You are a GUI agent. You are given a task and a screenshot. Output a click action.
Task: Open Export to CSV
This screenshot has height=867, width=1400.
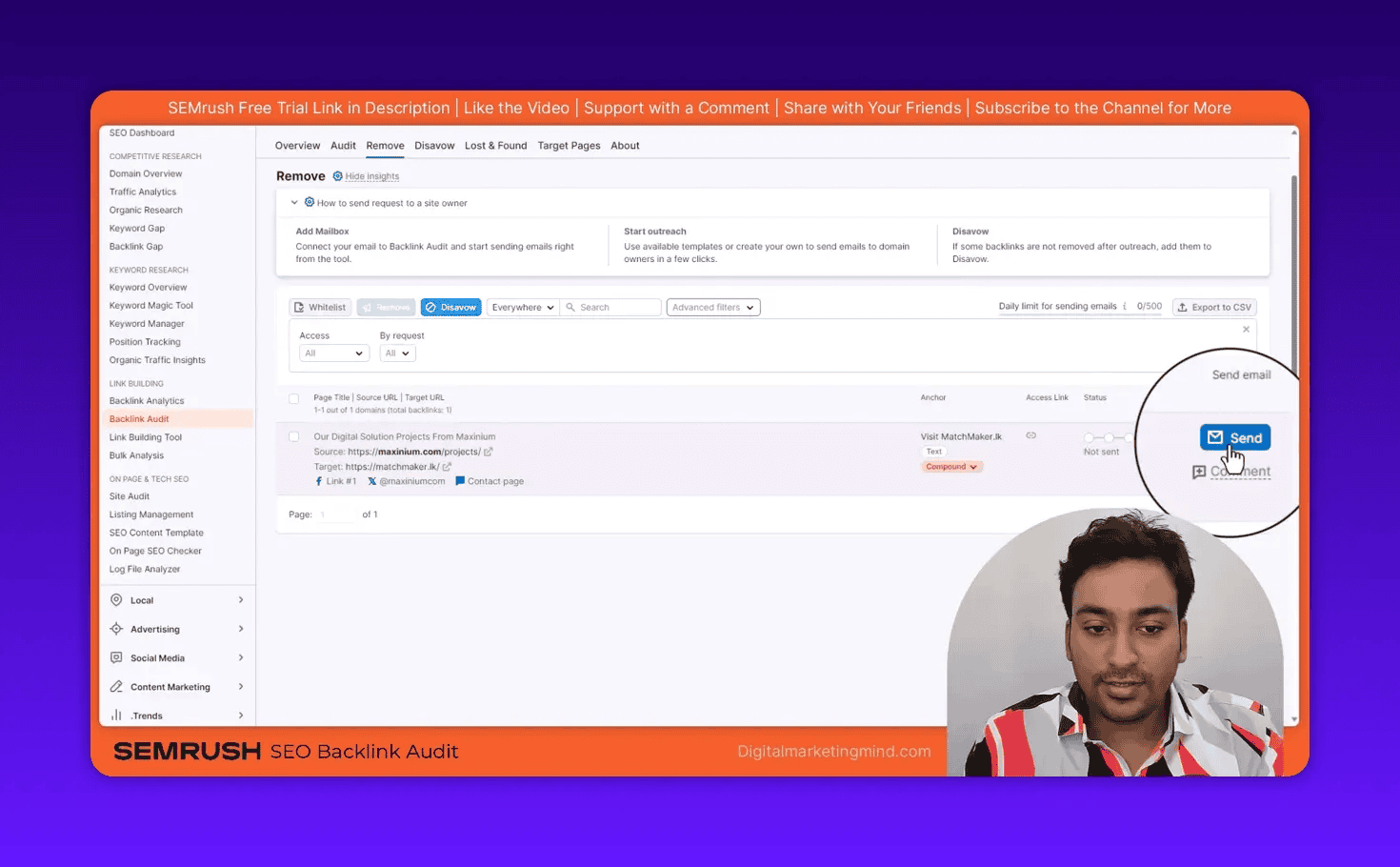pyautogui.click(x=1214, y=307)
